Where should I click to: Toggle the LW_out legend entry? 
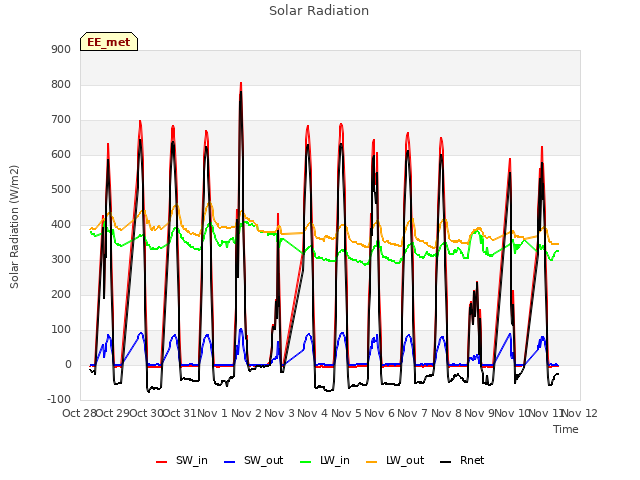pyautogui.click(x=395, y=460)
